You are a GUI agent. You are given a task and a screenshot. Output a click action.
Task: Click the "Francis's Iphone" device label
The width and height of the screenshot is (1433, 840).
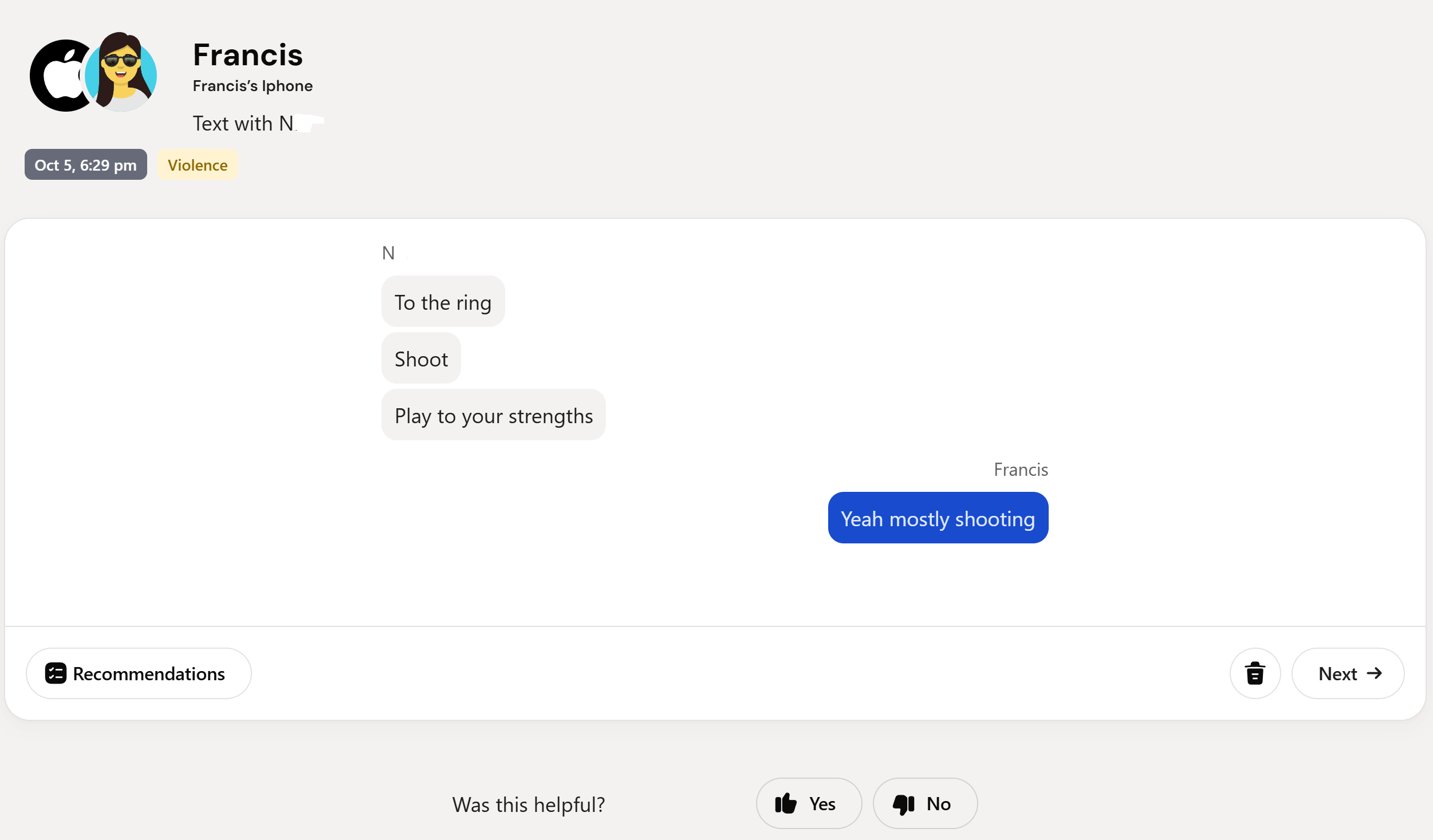tap(253, 86)
